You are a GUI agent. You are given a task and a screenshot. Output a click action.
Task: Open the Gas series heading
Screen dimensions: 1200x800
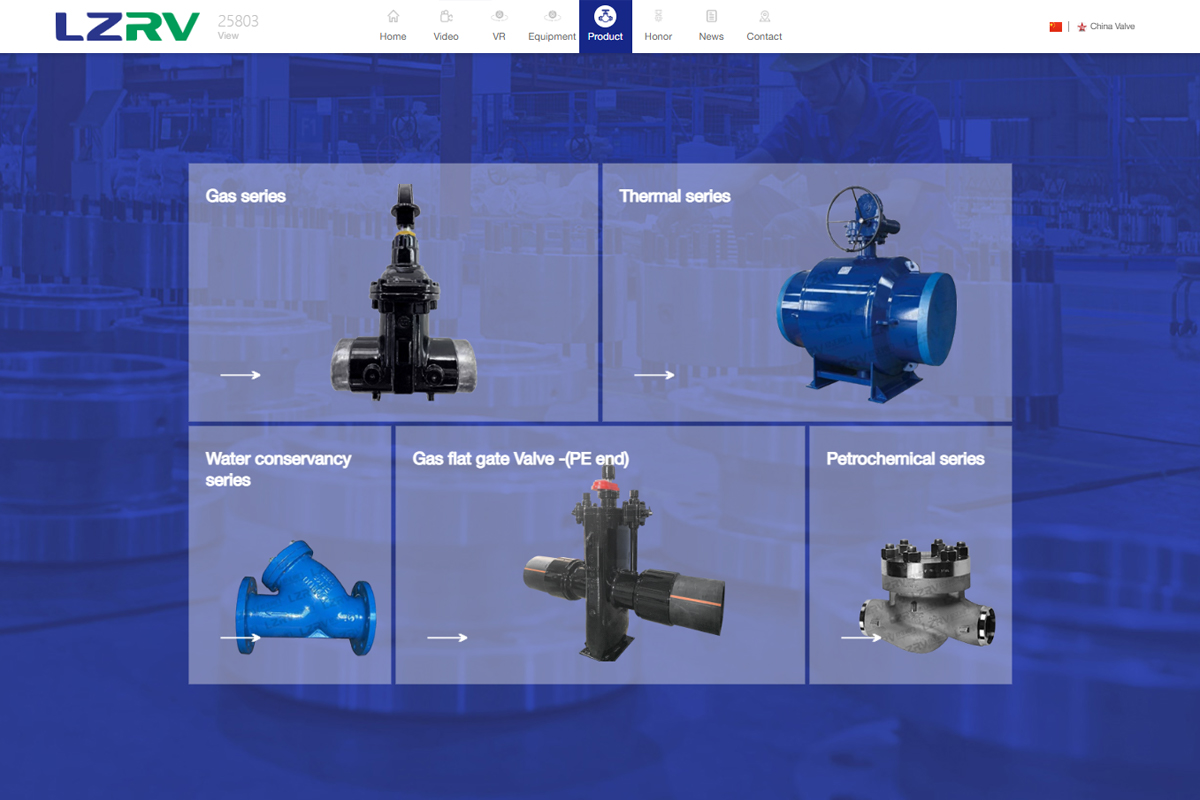(x=246, y=196)
